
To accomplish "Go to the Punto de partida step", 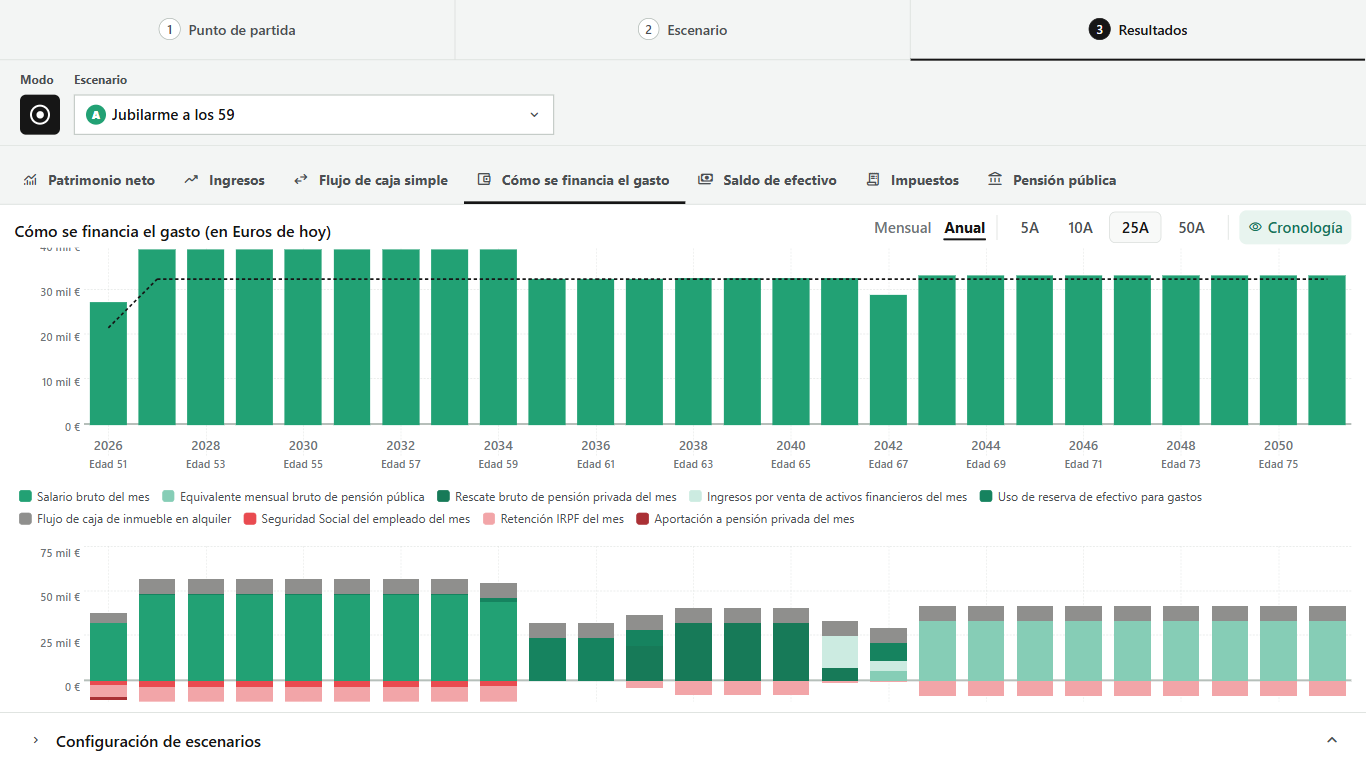I will [227, 30].
